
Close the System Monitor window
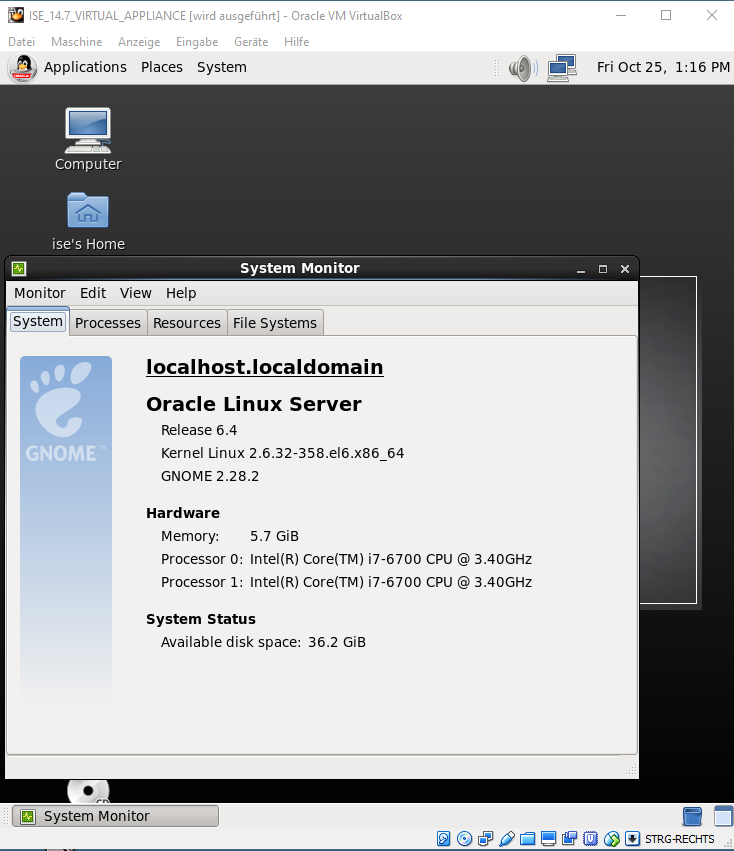[625, 269]
